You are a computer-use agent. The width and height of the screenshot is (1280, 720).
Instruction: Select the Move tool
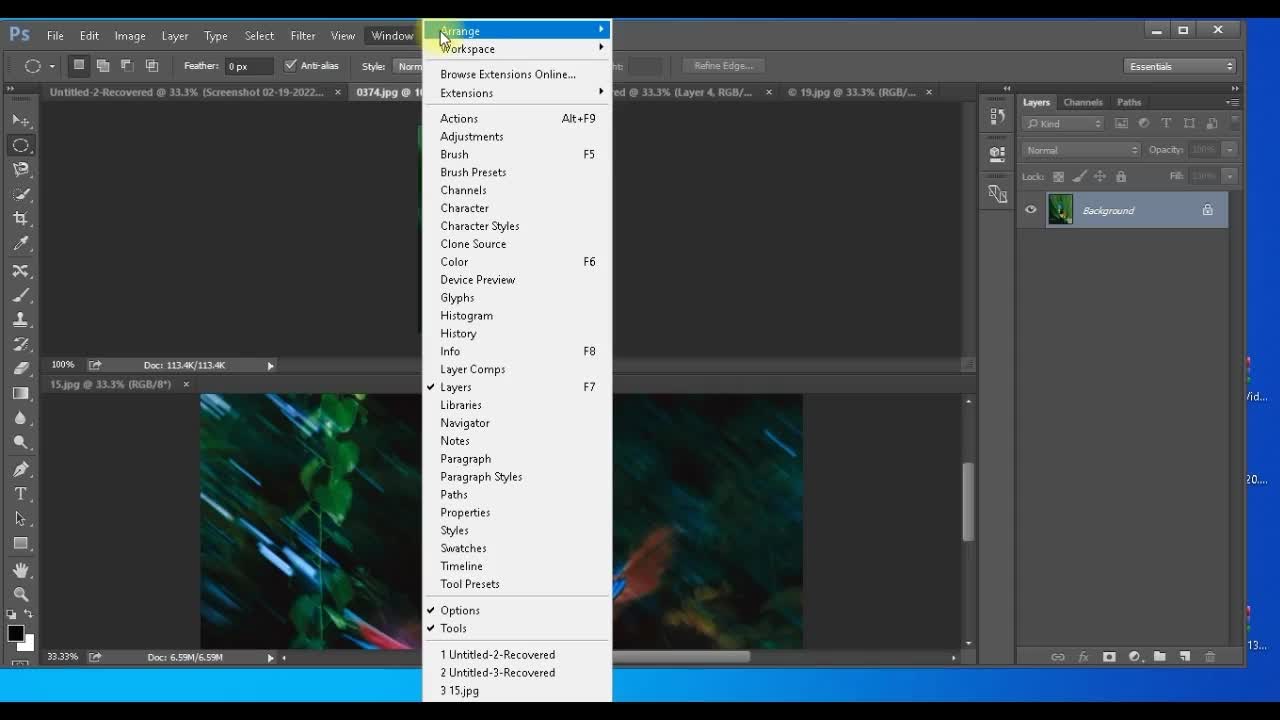pyautogui.click(x=20, y=120)
